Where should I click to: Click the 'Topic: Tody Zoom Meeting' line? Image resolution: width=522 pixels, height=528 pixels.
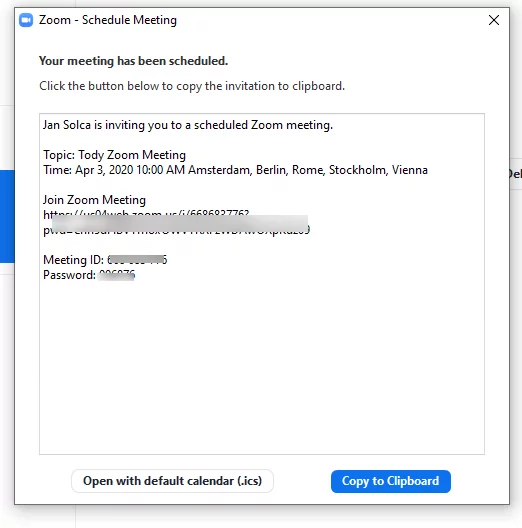(115, 155)
